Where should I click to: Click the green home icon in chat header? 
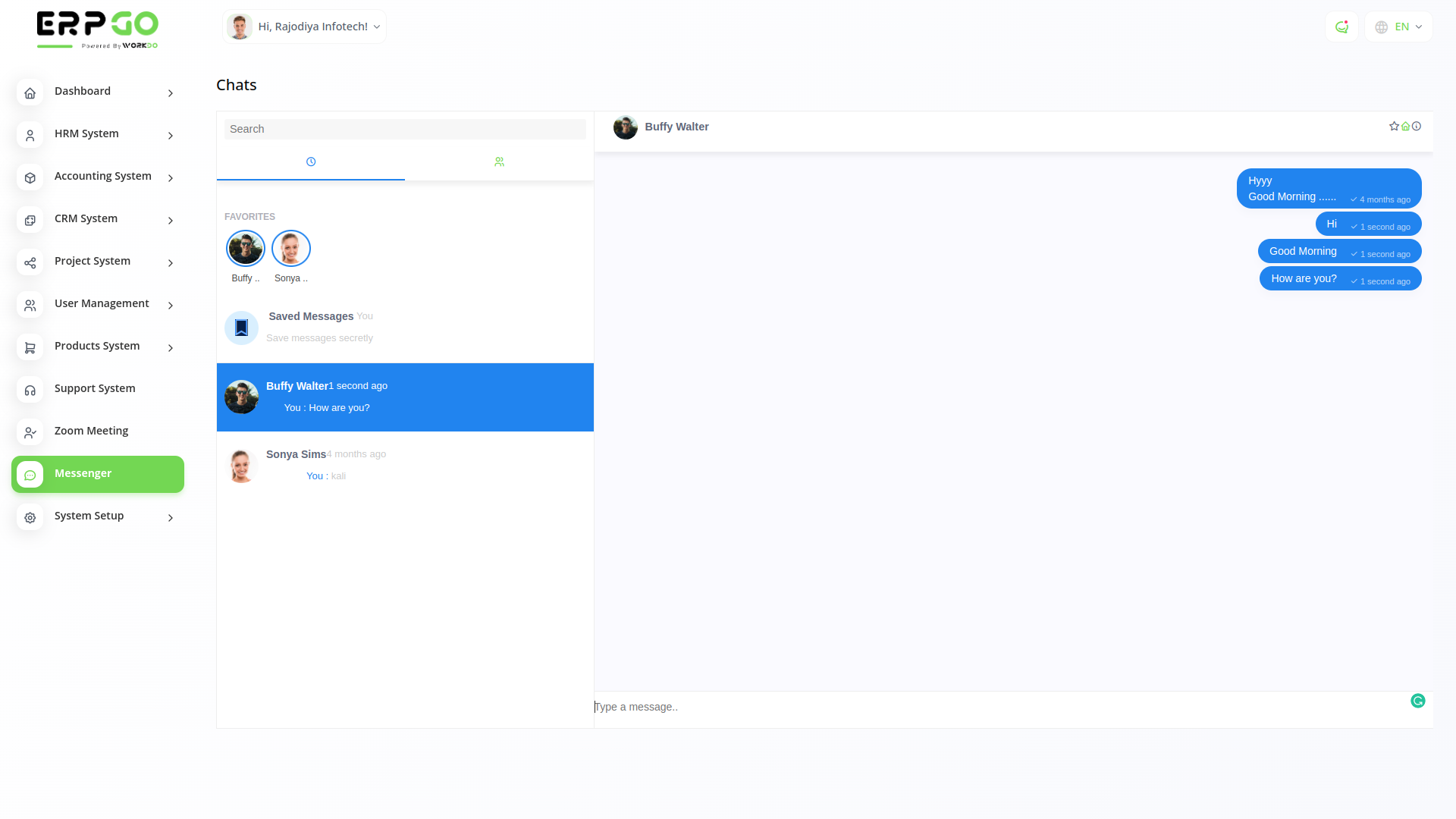1405,127
